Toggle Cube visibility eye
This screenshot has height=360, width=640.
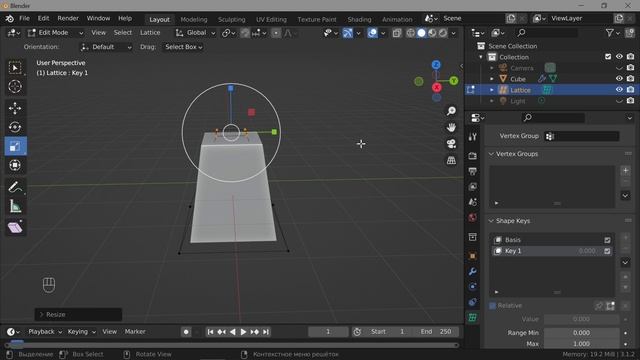click(619, 78)
